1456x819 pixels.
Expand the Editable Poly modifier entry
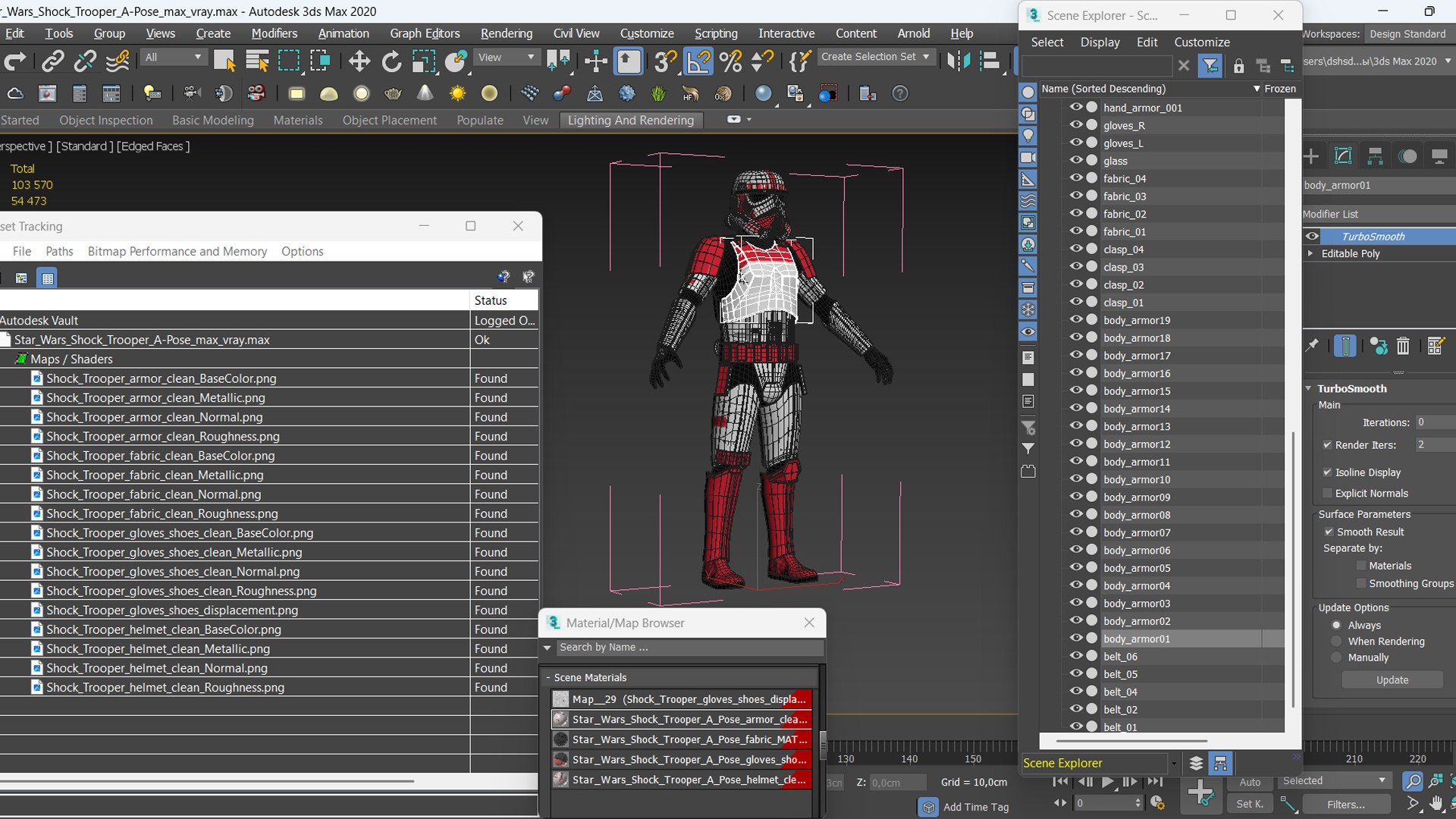1310,254
